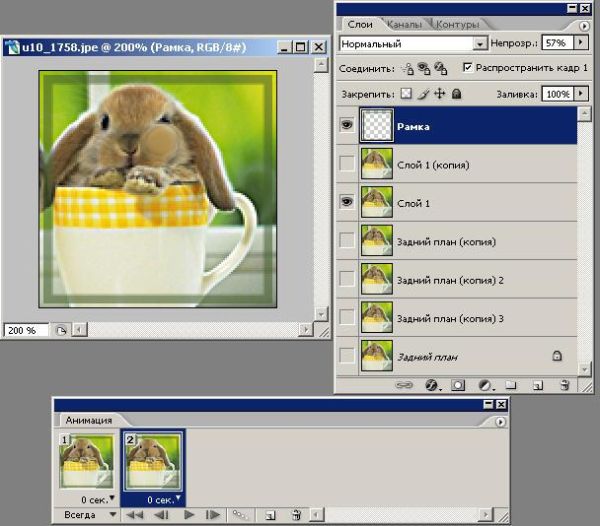The image size is (600, 526).
Task: Open the Animation panel flyout menu
Action: tap(500, 422)
